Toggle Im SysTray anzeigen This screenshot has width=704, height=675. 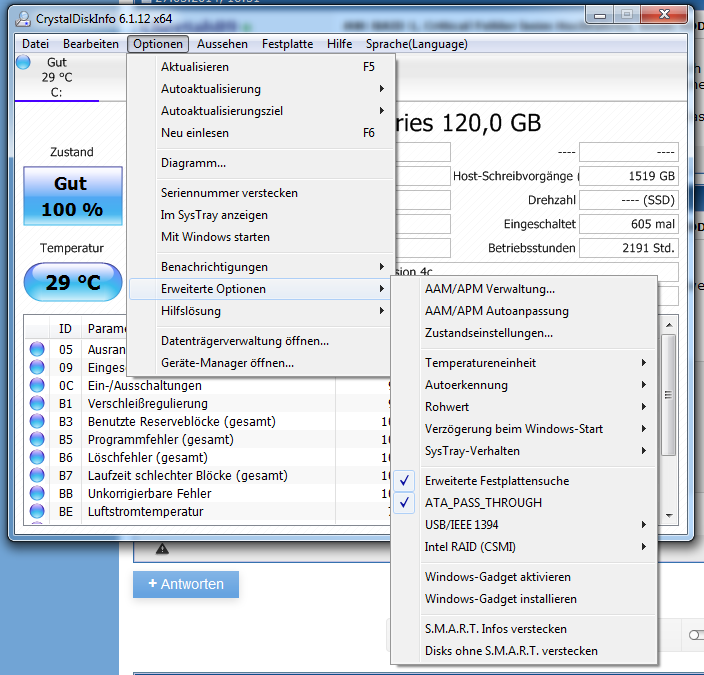click(x=260, y=215)
